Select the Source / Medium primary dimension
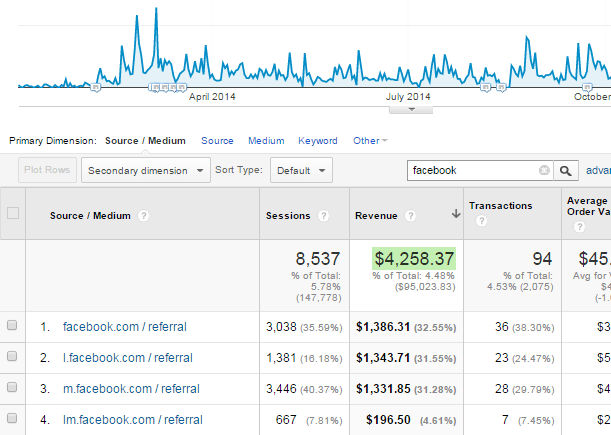611x435 pixels. [x=145, y=141]
